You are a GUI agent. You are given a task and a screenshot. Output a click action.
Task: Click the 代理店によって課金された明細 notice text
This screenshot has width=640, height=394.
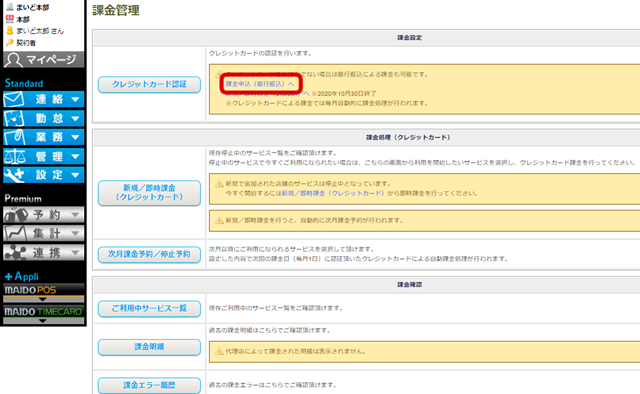296,352
